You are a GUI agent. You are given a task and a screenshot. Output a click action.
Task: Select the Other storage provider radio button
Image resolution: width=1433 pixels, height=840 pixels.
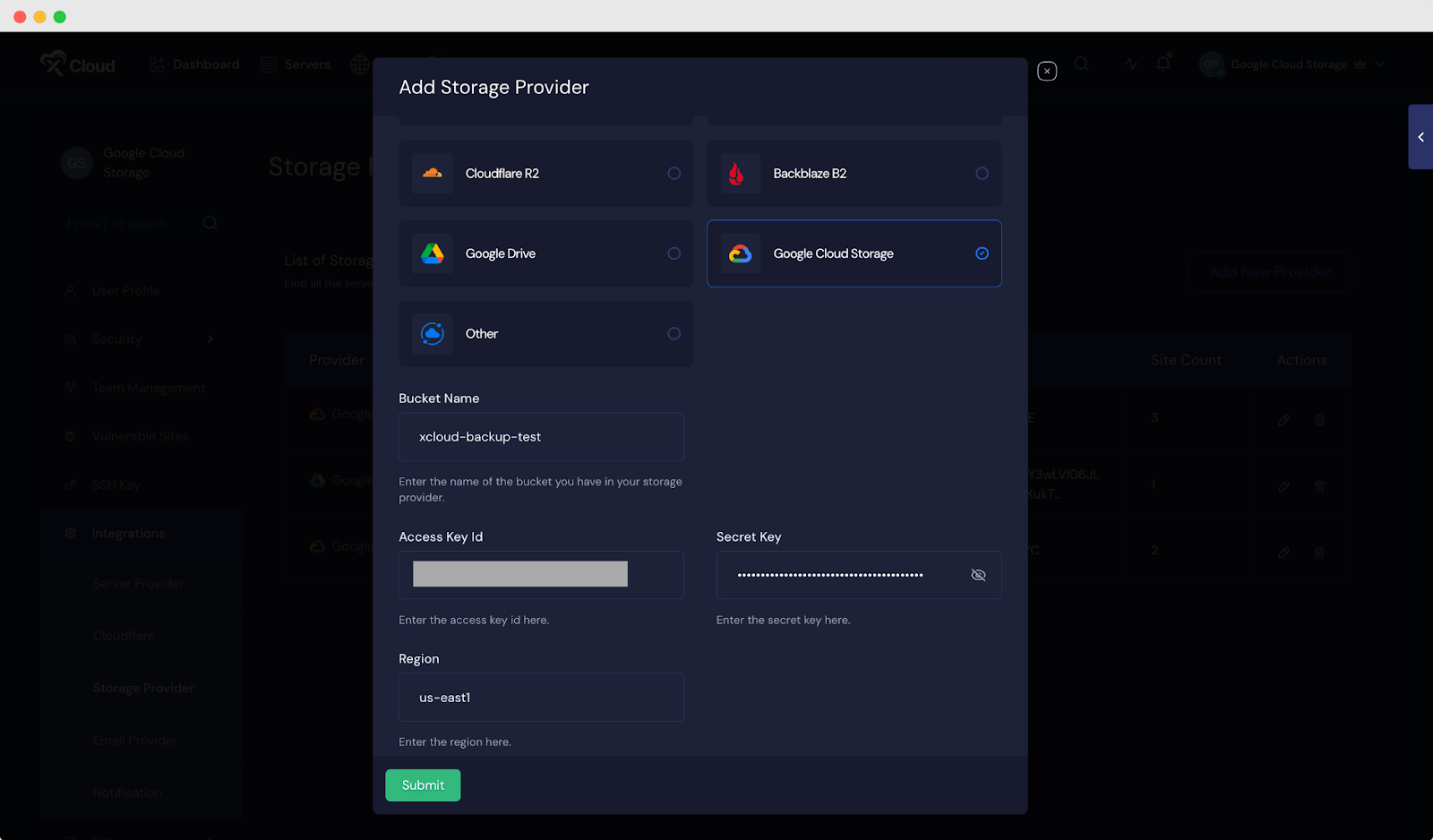click(674, 333)
